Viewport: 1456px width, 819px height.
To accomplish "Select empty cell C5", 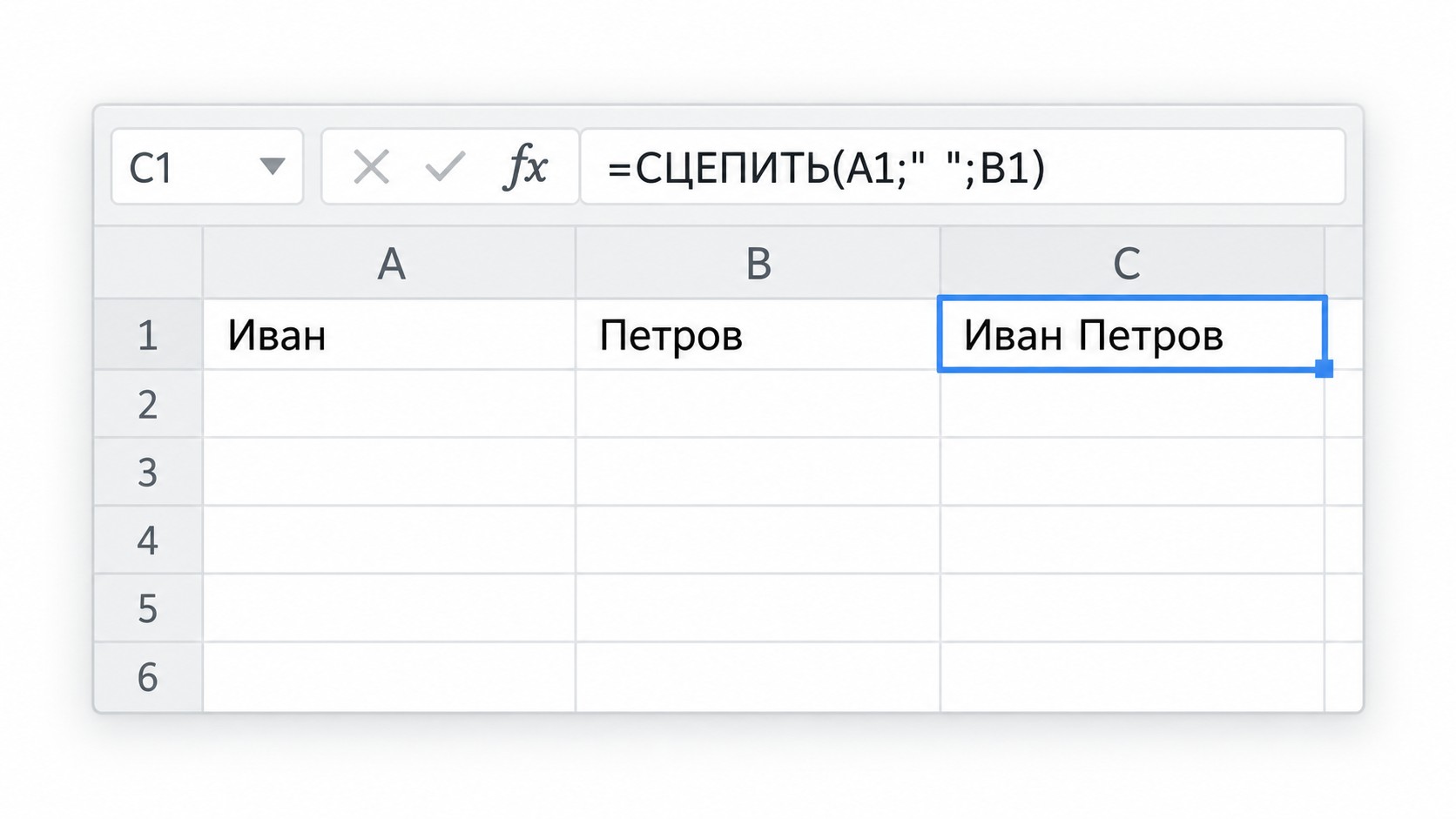I will tap(1132, 608).
